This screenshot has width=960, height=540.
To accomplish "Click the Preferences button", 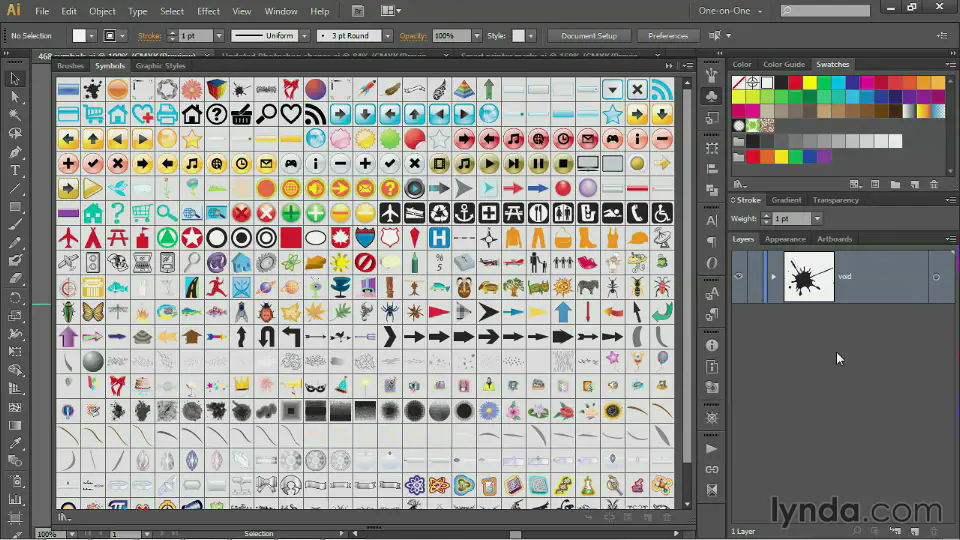I will (x=667, y=36).
